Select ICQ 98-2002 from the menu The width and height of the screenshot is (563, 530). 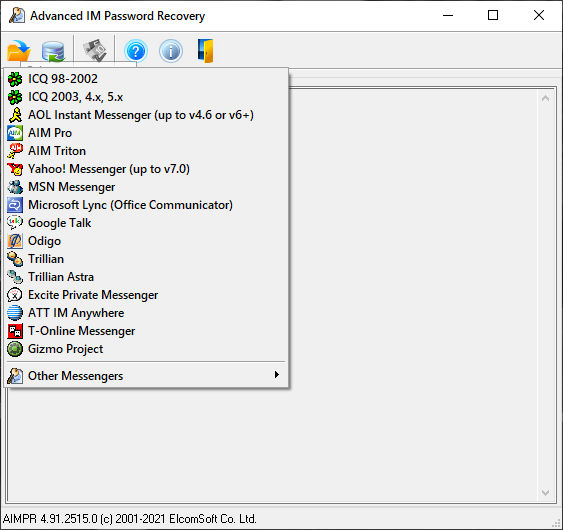point(146,79)
